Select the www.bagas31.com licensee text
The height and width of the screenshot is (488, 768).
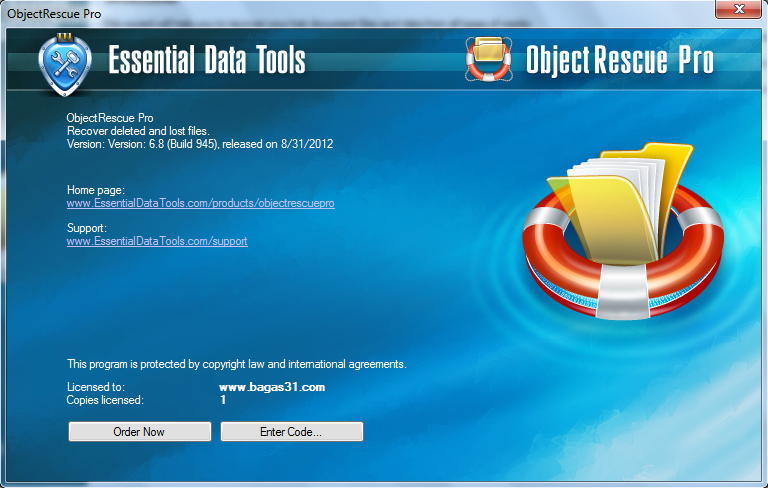click(272, 387)
